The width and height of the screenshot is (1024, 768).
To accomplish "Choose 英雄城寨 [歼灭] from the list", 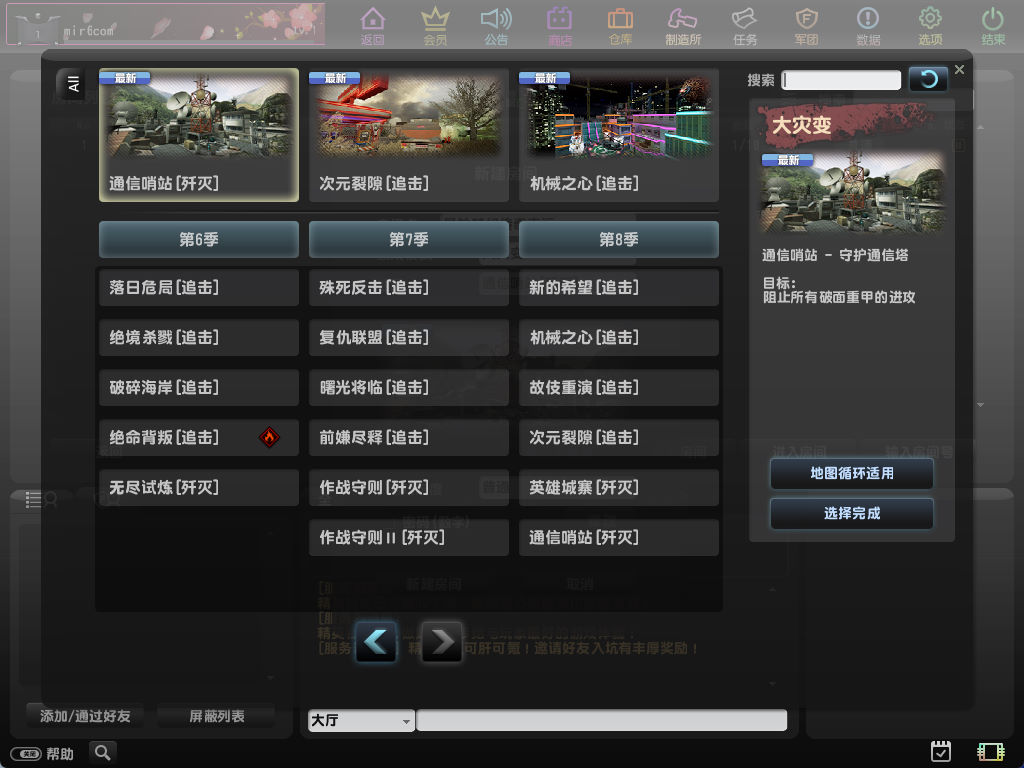I will coord(619,487).
